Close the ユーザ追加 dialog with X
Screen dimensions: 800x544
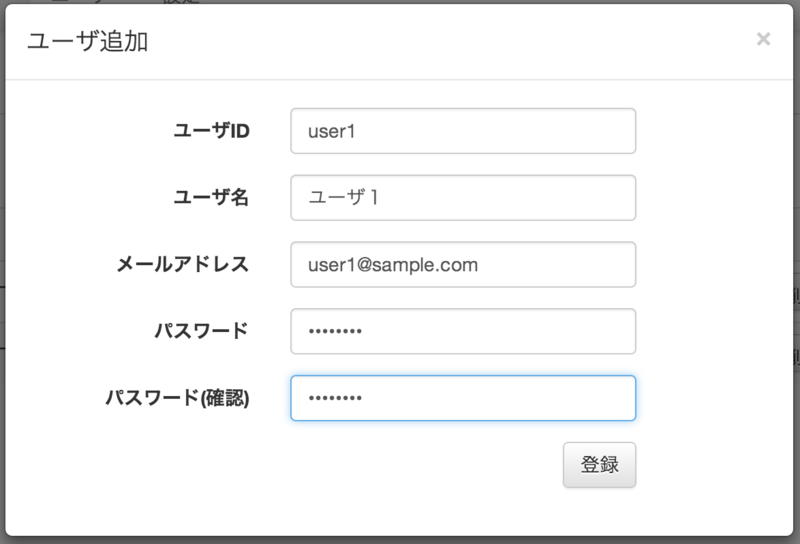pyautogui.click(x=763, y=39)
